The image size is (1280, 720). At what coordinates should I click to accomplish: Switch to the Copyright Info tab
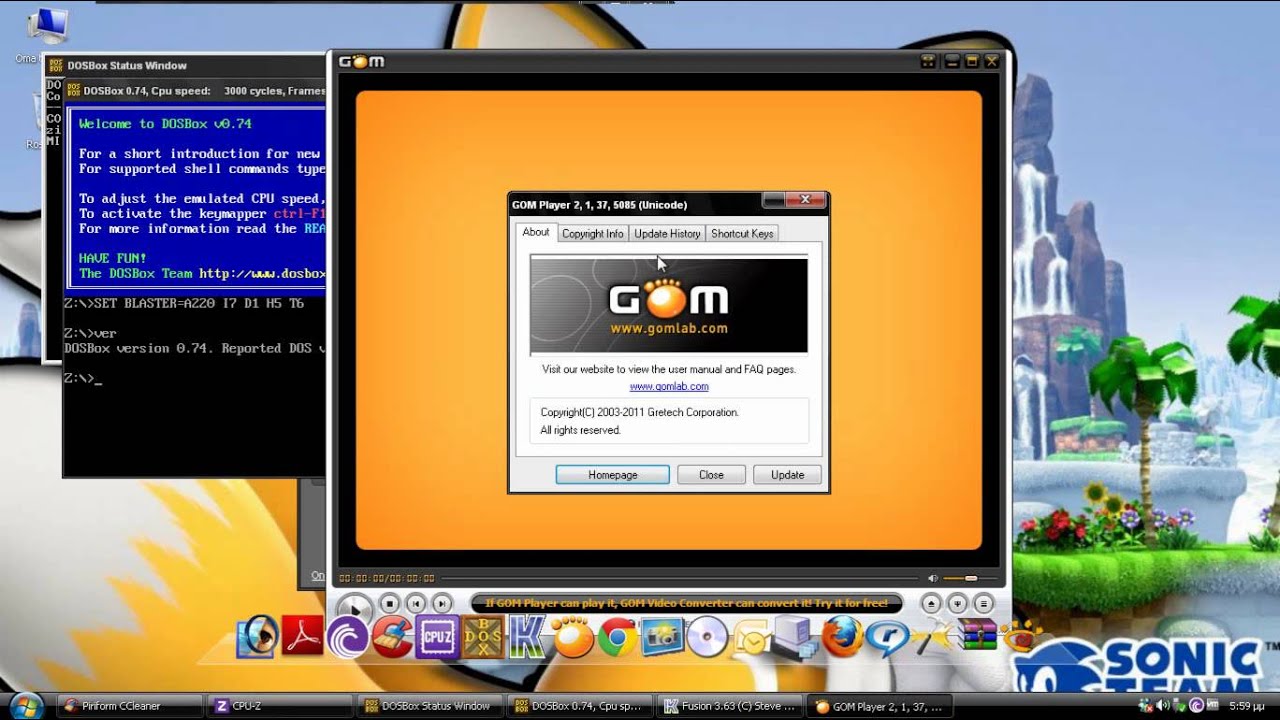(592, 233)
